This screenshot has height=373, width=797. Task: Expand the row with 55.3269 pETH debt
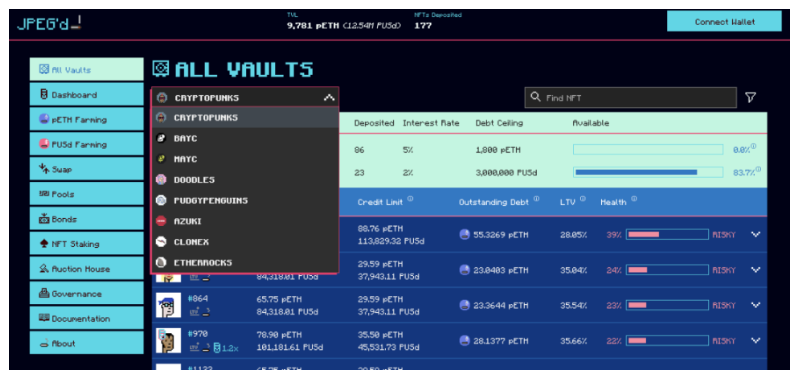(755, 234)
